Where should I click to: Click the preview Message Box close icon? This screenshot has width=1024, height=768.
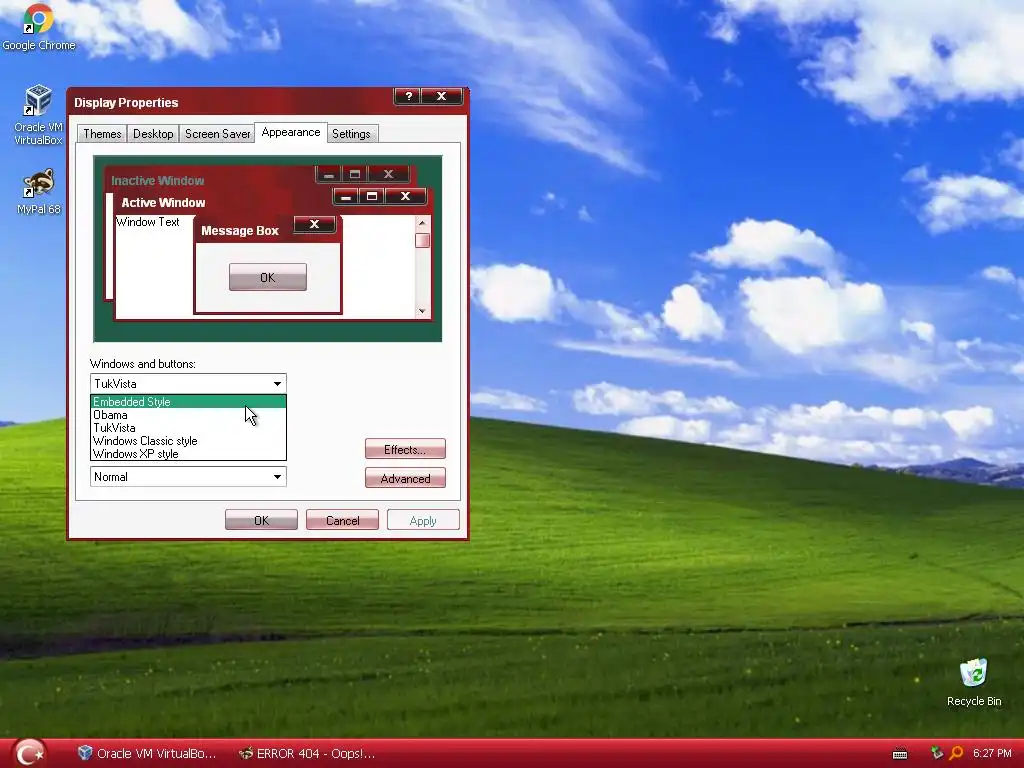point(314,224)
